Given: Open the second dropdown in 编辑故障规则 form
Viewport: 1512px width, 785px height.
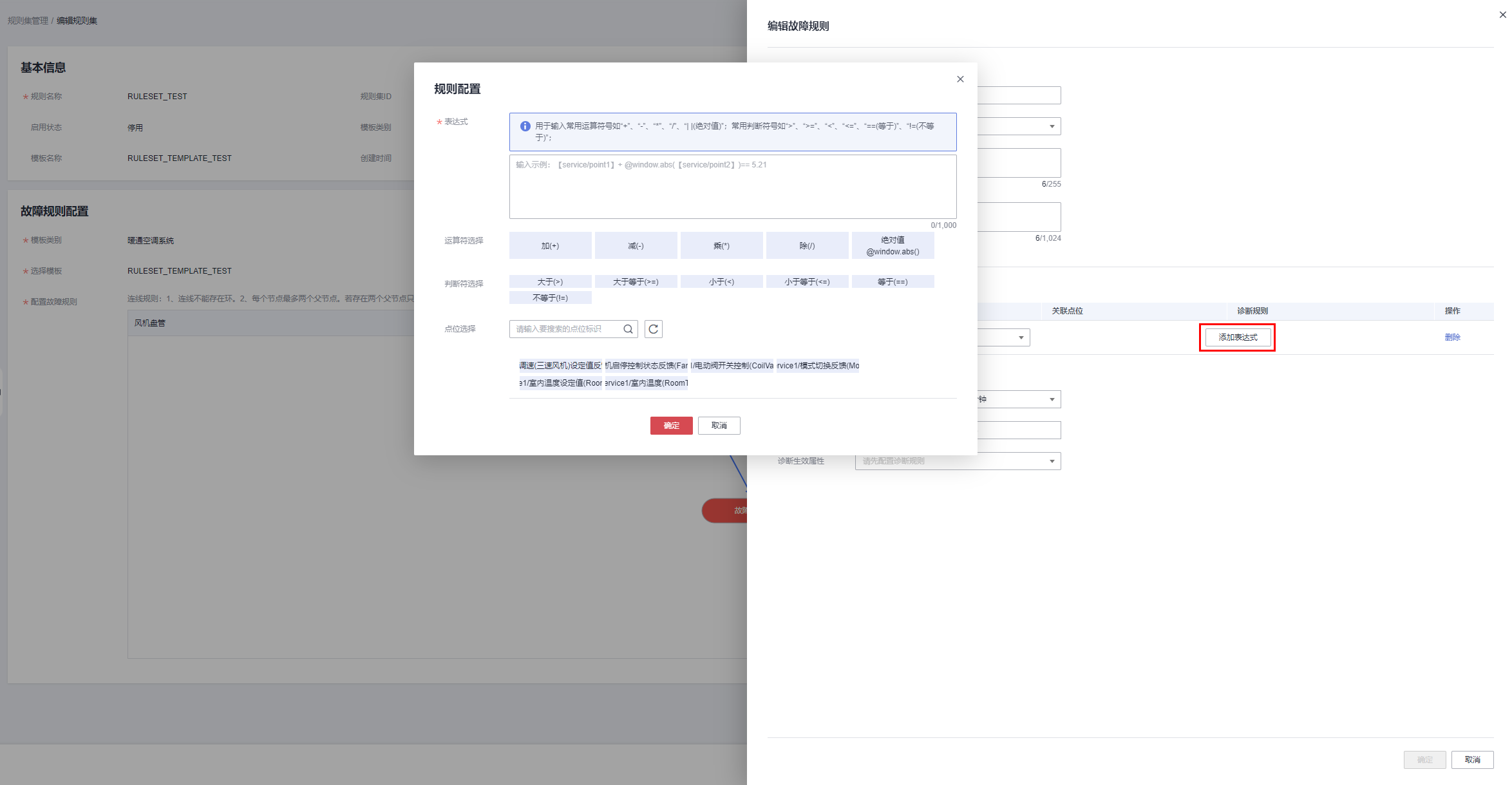Looking at the screenshot, I should (x=1019, y=126).
